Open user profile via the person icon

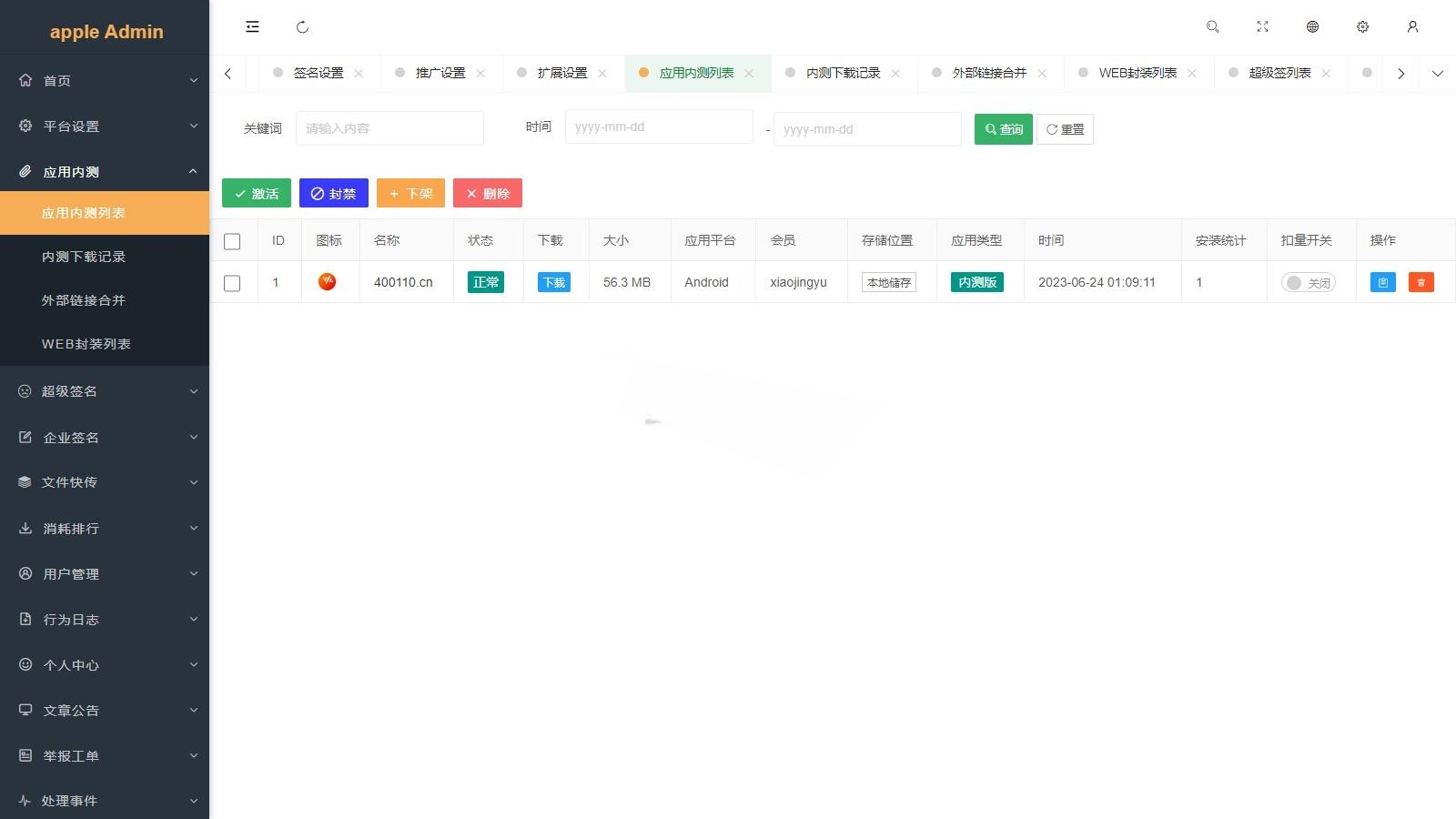tap(1412, 26)
